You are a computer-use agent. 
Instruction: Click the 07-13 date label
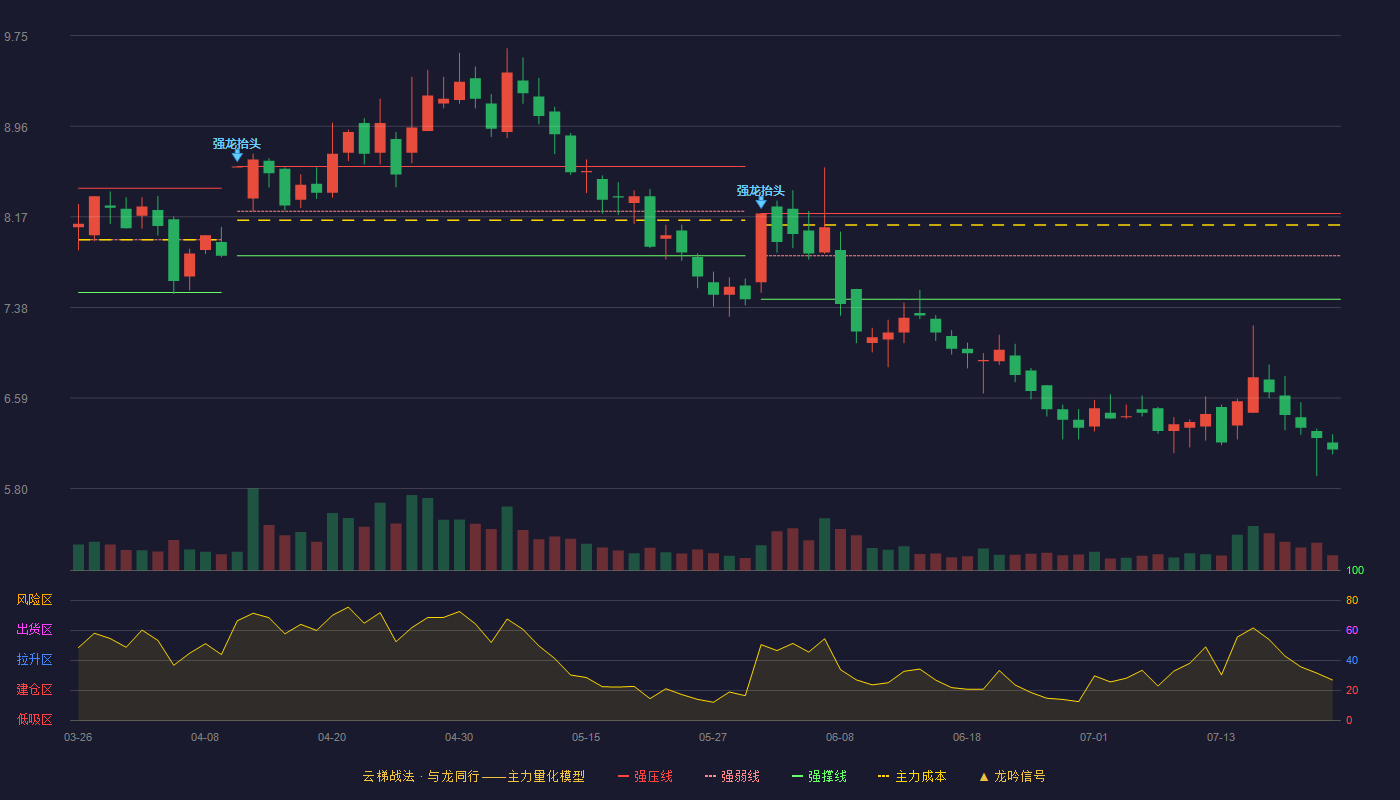pyautogui.click(x=1221, y=737)
